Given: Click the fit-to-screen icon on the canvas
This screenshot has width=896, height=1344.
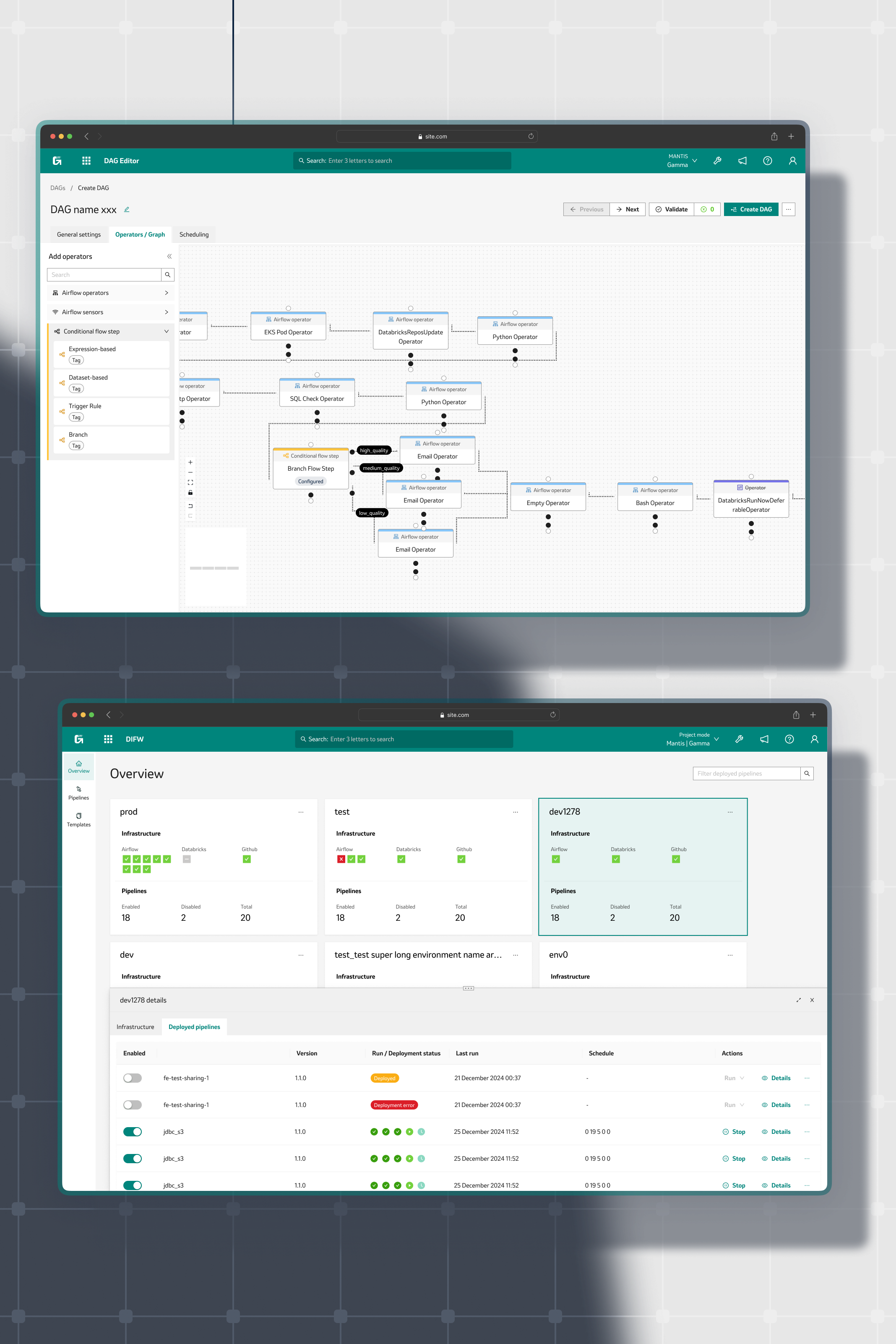Looking at the screenshot, I should 190,482.
